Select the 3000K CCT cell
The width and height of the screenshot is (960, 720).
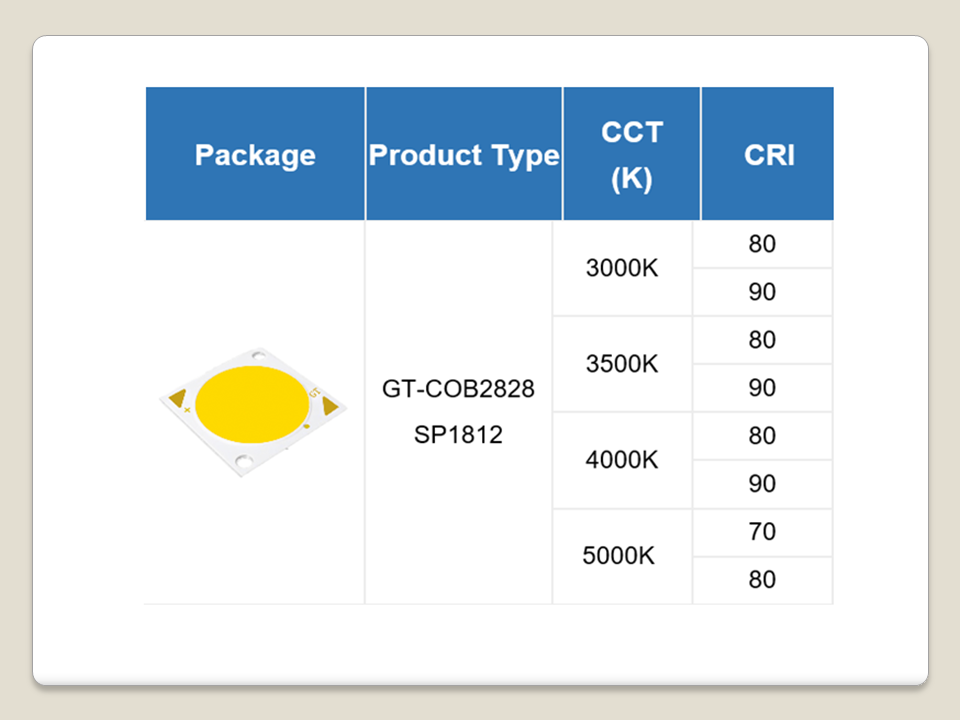pyautogui.click(x=622, y=268)
